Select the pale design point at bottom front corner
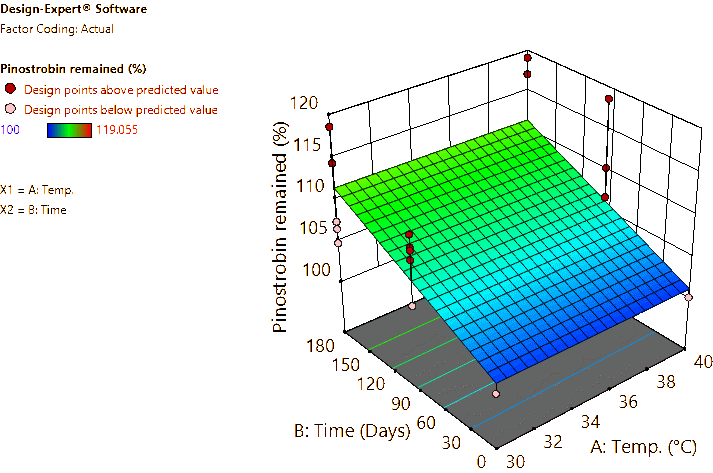Screen dimensions: 713x473 496,394
